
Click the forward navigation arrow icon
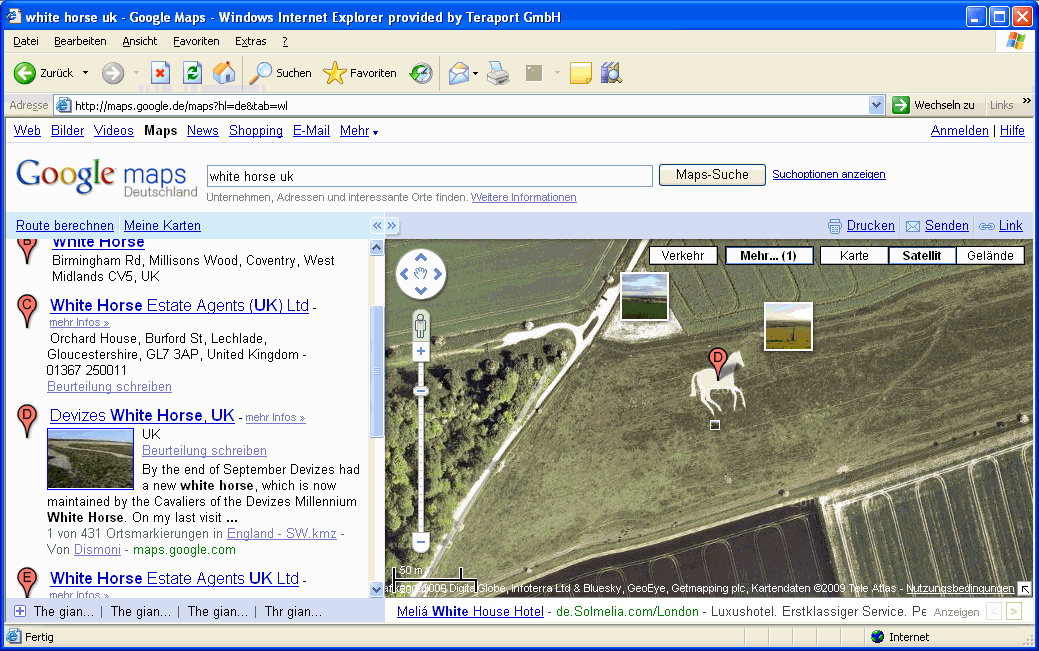(x=113, y=73)
